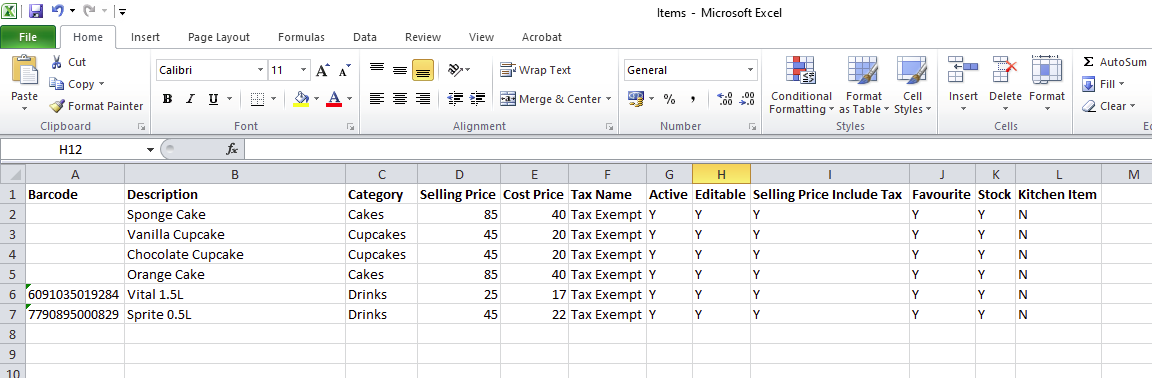Open the Font dialog launcher
Viewport: 1152px width, 378px height.
coord(350,126)
